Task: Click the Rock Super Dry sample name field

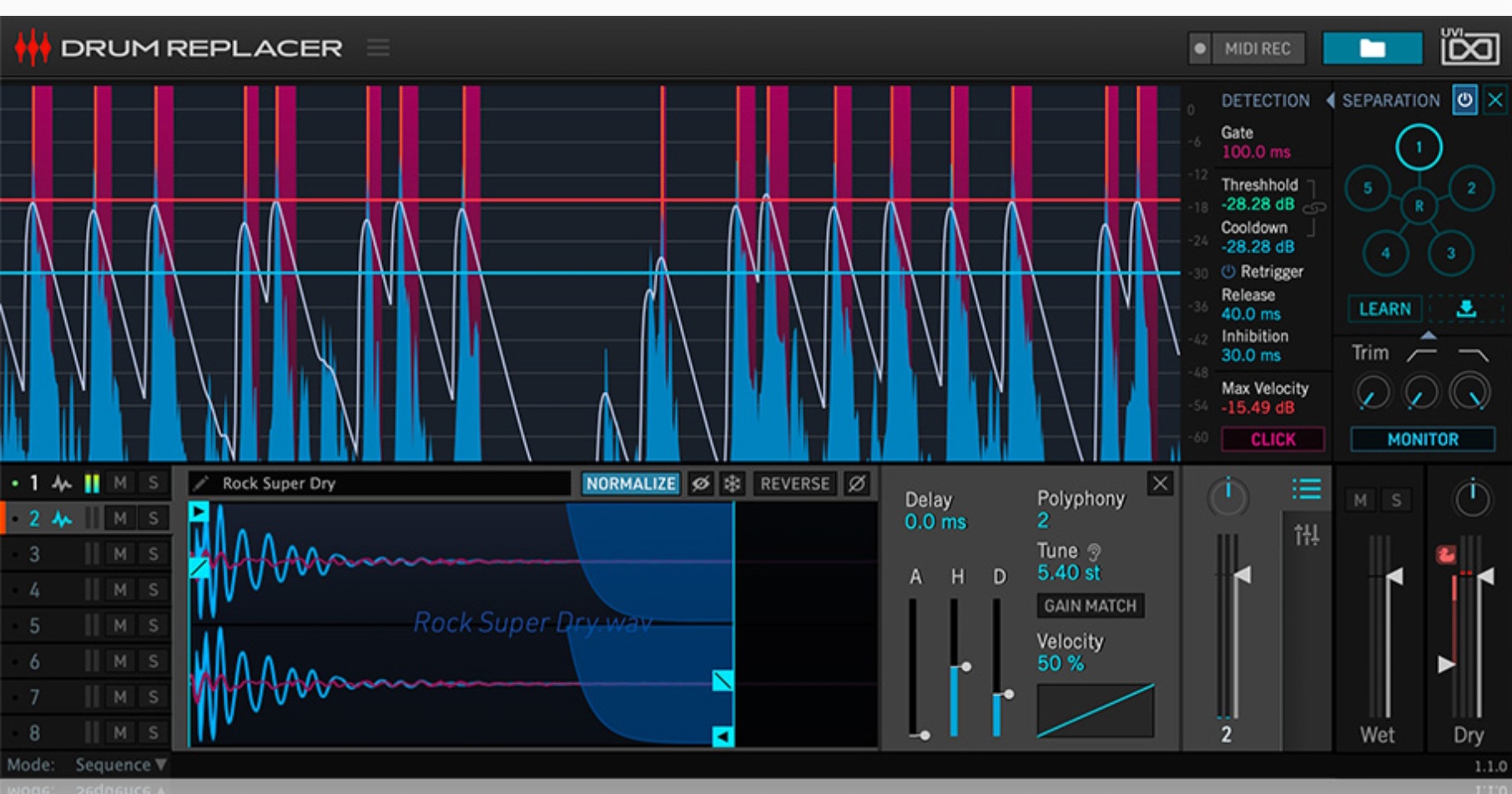Action: (380, 483)
